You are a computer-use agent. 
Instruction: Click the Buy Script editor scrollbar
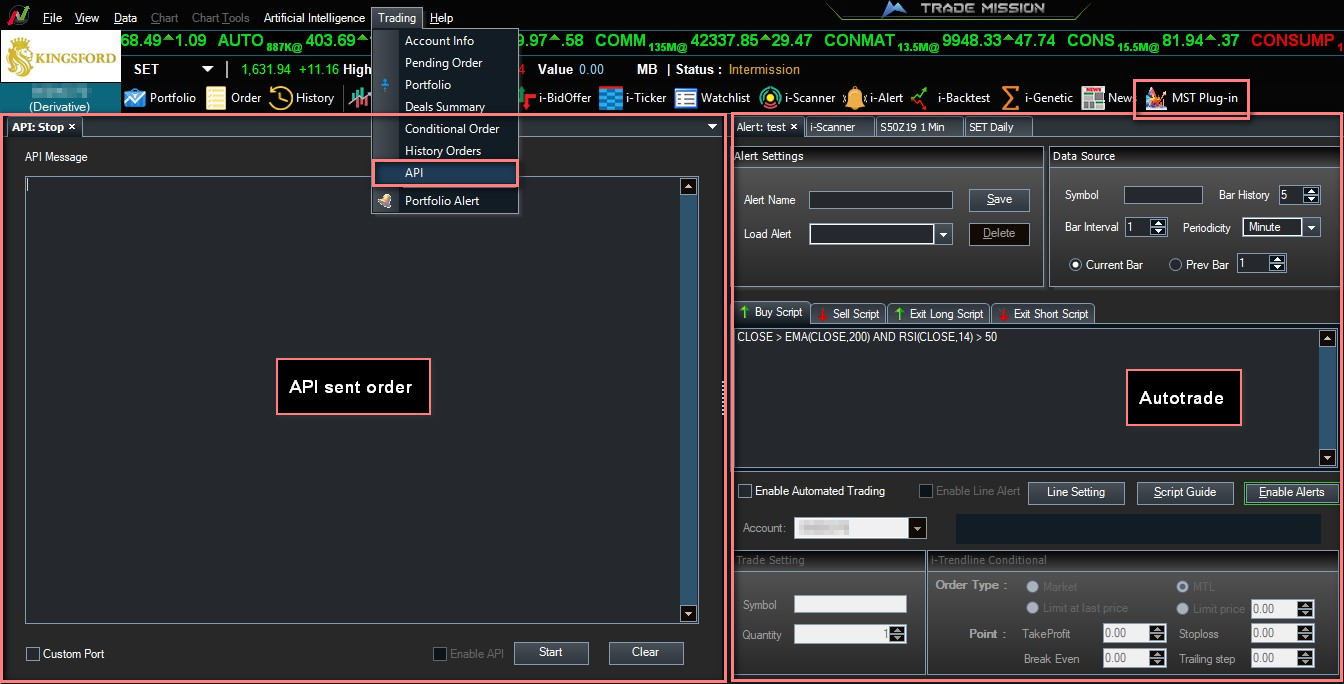pos(1328,398)
